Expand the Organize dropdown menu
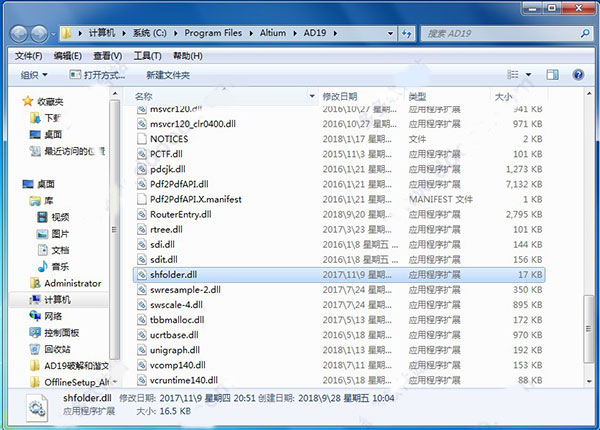Image resolution: width=600 pixels, height=430 pixels. point(34,75)
